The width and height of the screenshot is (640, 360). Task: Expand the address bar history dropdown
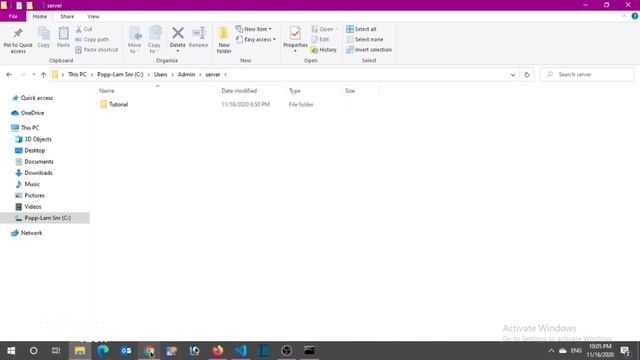click(513, 75)
